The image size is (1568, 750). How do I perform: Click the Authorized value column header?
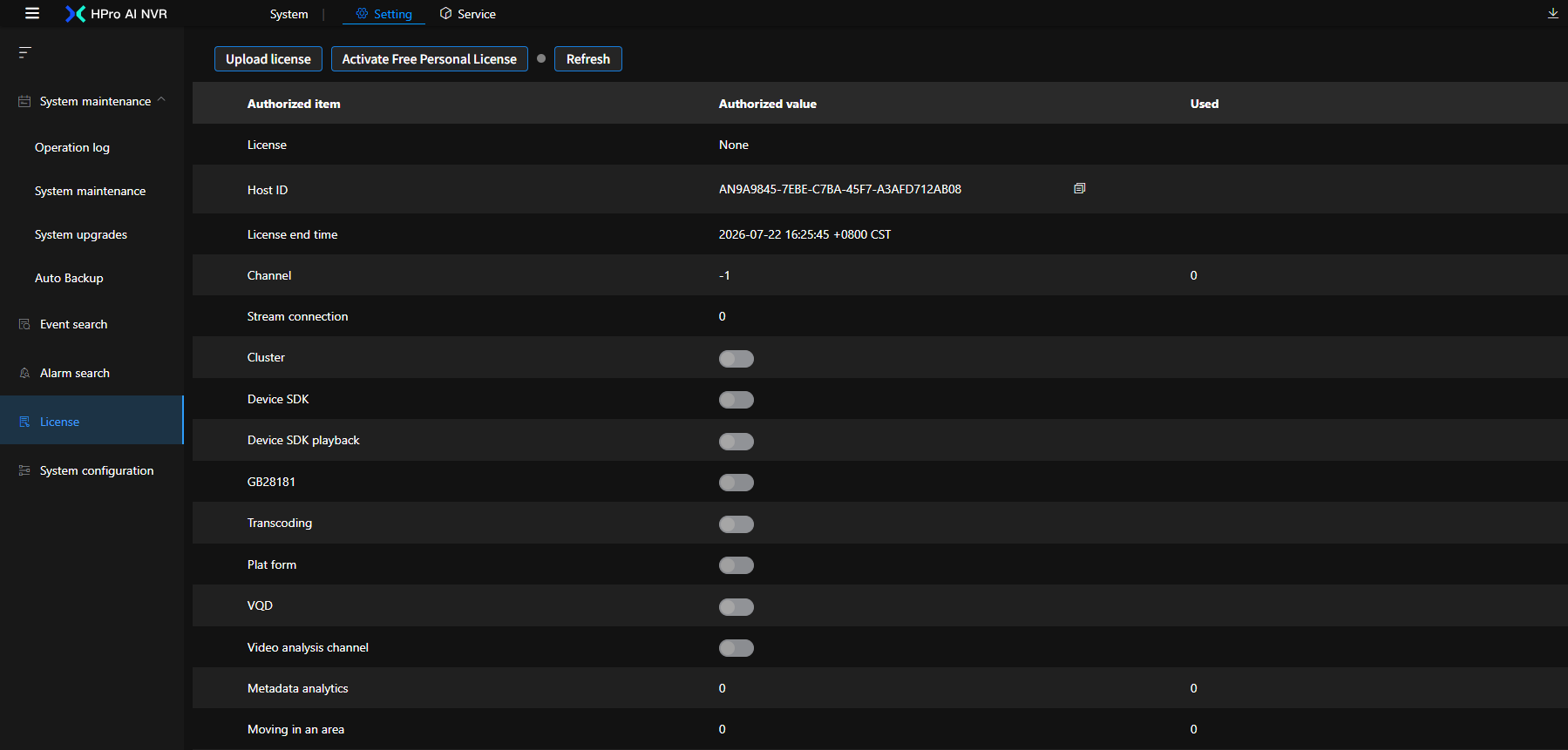point(768,104)
